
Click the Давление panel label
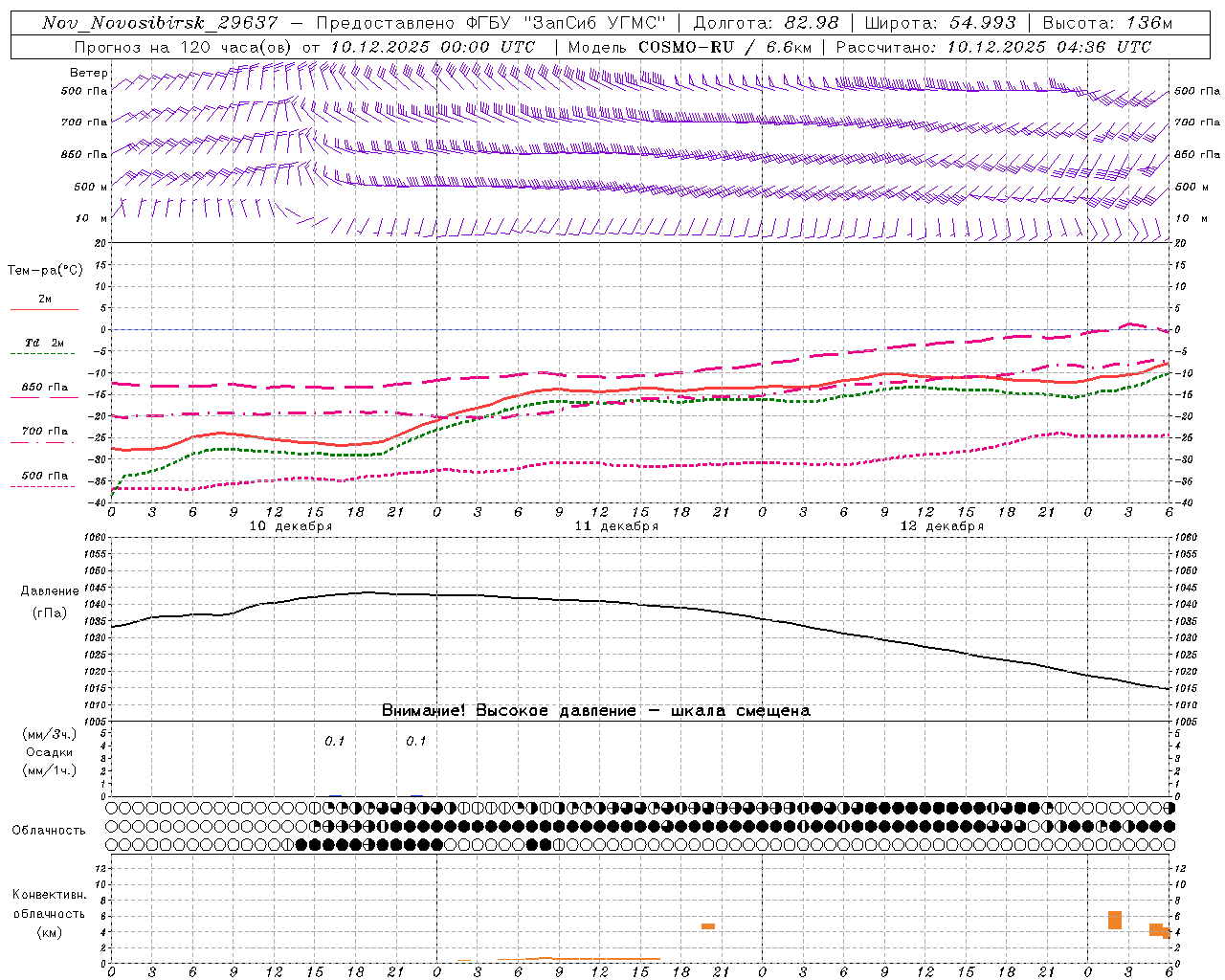point(50,591)
